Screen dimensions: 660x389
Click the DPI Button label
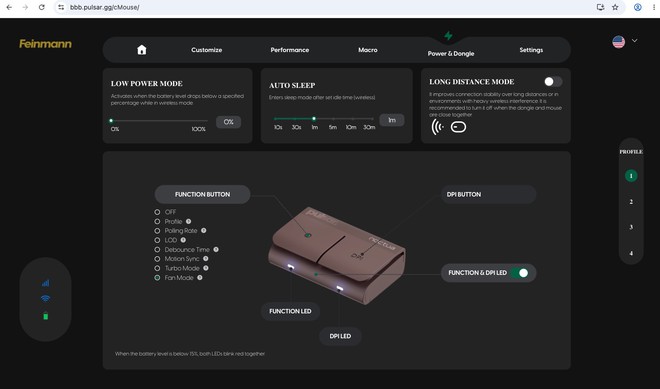[x=488, y=194]
